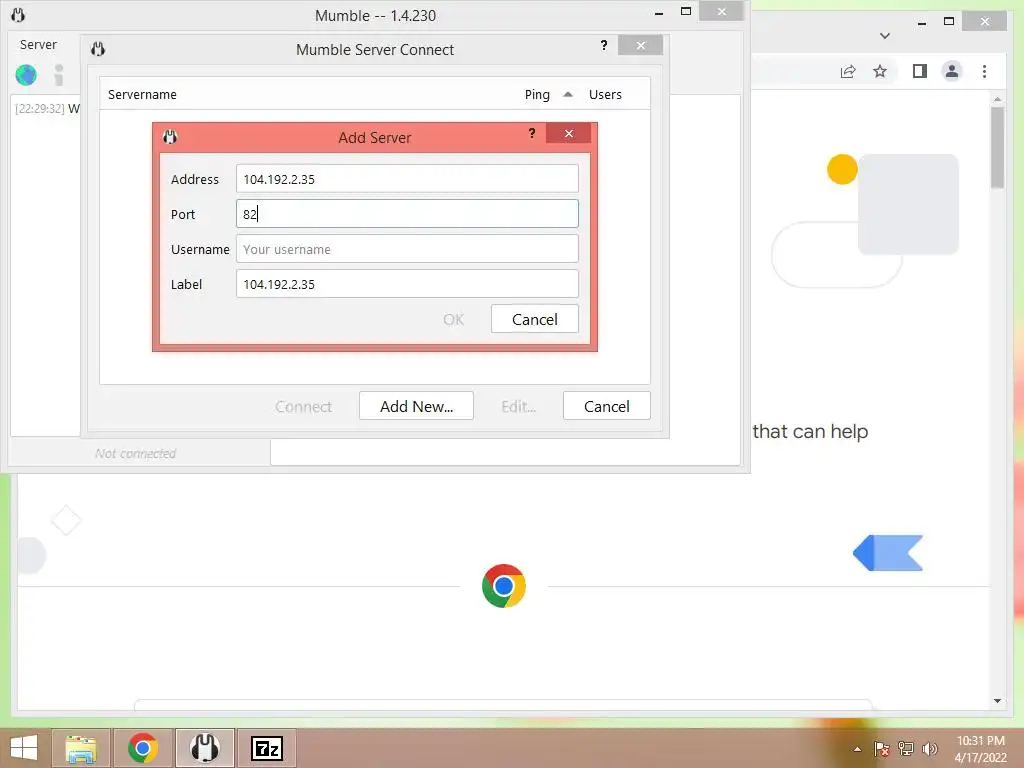Click the Mumble chat message input bar

pos(505,453)
